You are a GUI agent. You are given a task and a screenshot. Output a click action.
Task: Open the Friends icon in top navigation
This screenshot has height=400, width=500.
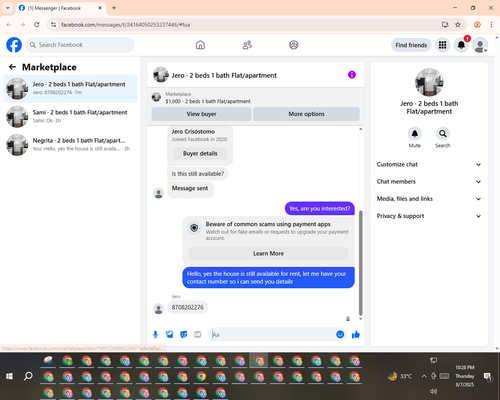(247, 45)
